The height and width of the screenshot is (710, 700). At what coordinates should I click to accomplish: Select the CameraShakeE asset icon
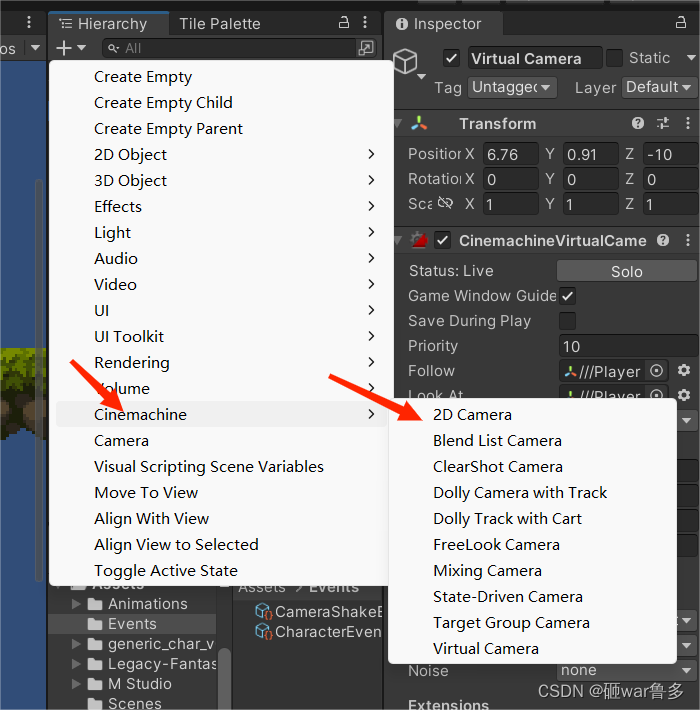point(264,611)
